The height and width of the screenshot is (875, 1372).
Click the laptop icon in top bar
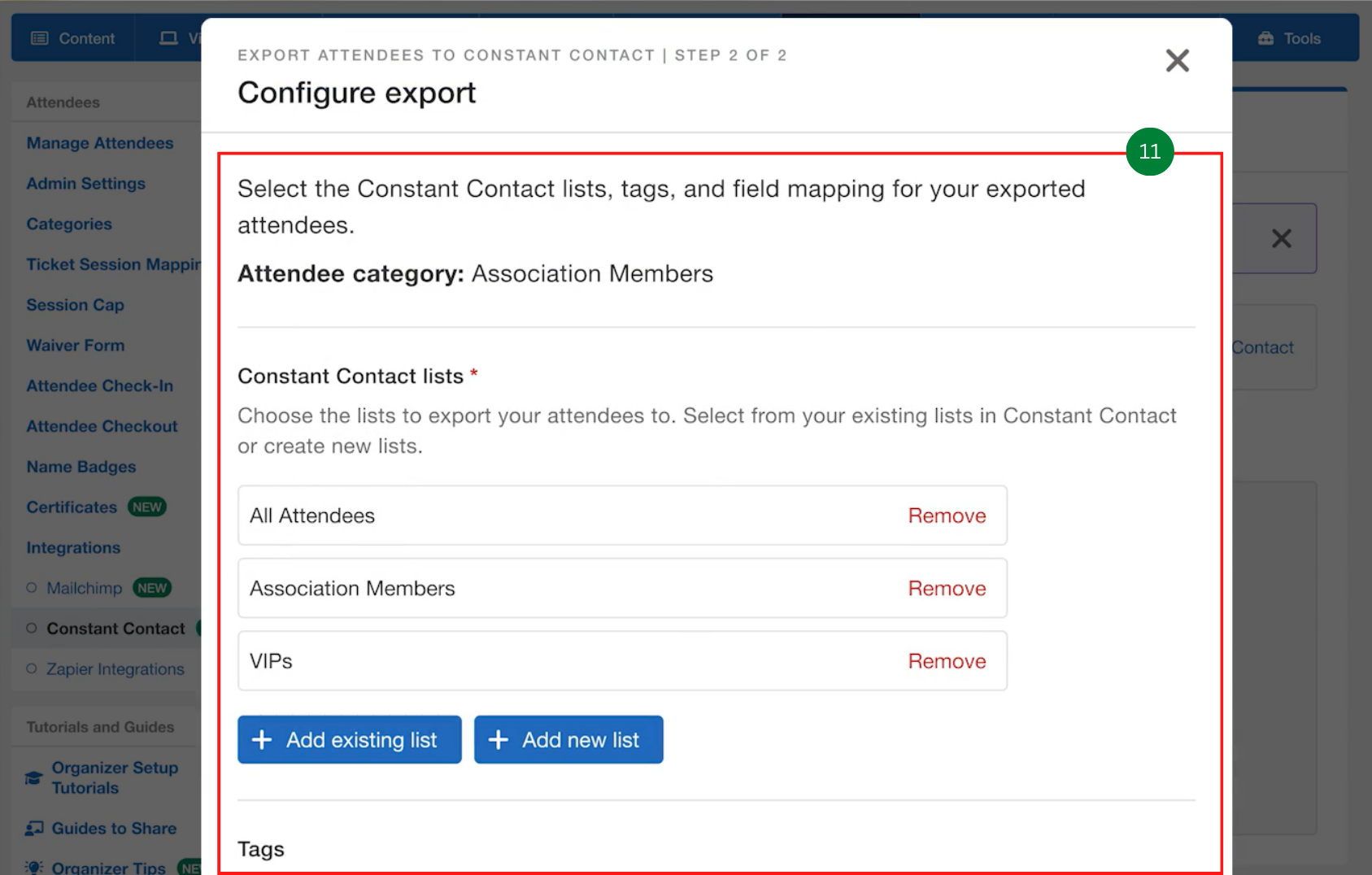click(x=168, y=38)
